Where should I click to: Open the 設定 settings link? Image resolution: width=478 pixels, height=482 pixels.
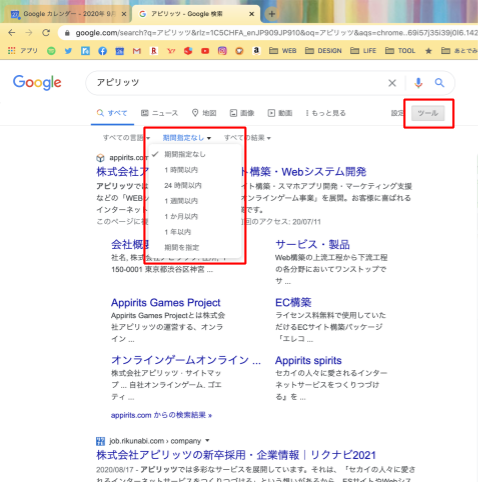pos(397,113)
